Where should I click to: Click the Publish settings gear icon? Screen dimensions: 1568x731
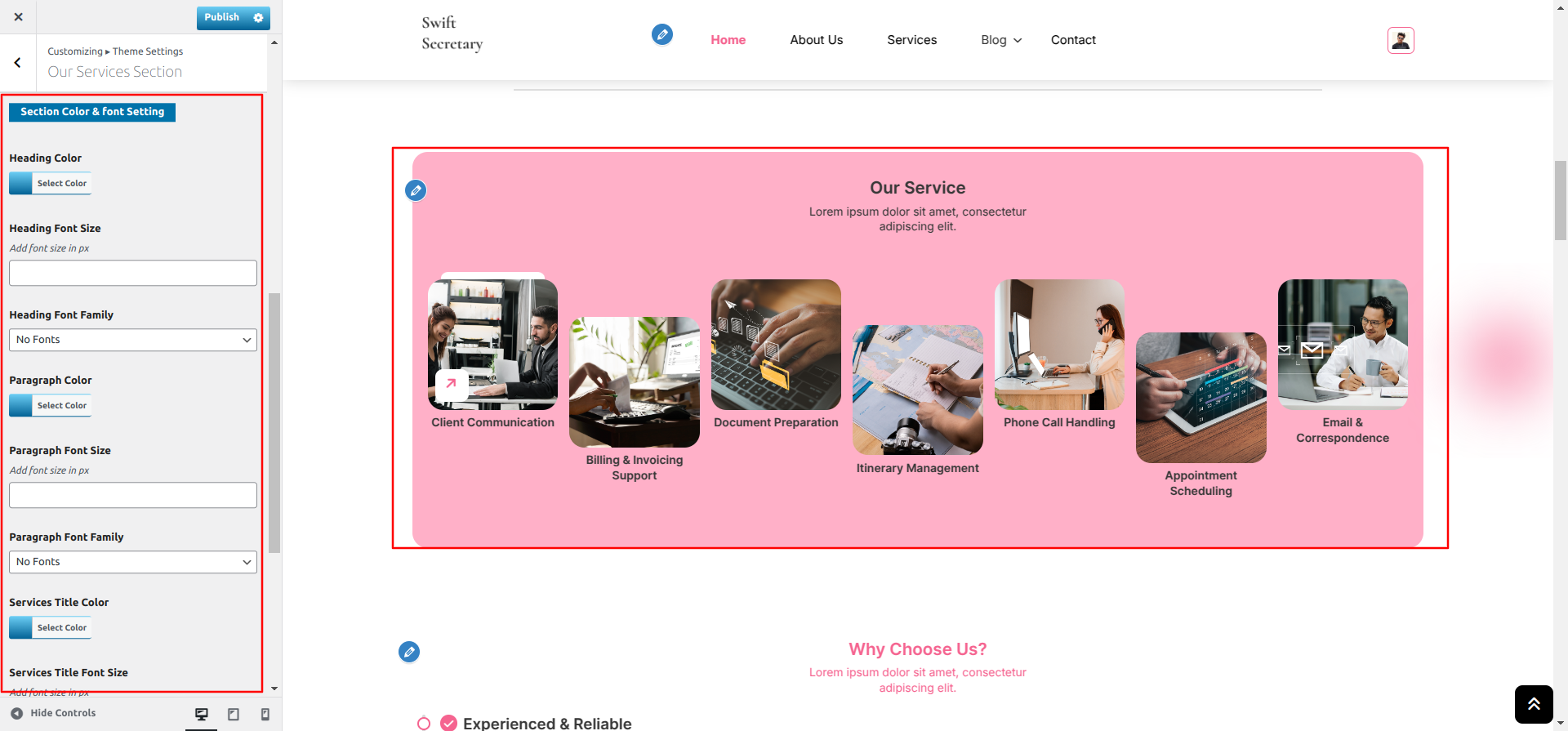click(x=259, y=17)
